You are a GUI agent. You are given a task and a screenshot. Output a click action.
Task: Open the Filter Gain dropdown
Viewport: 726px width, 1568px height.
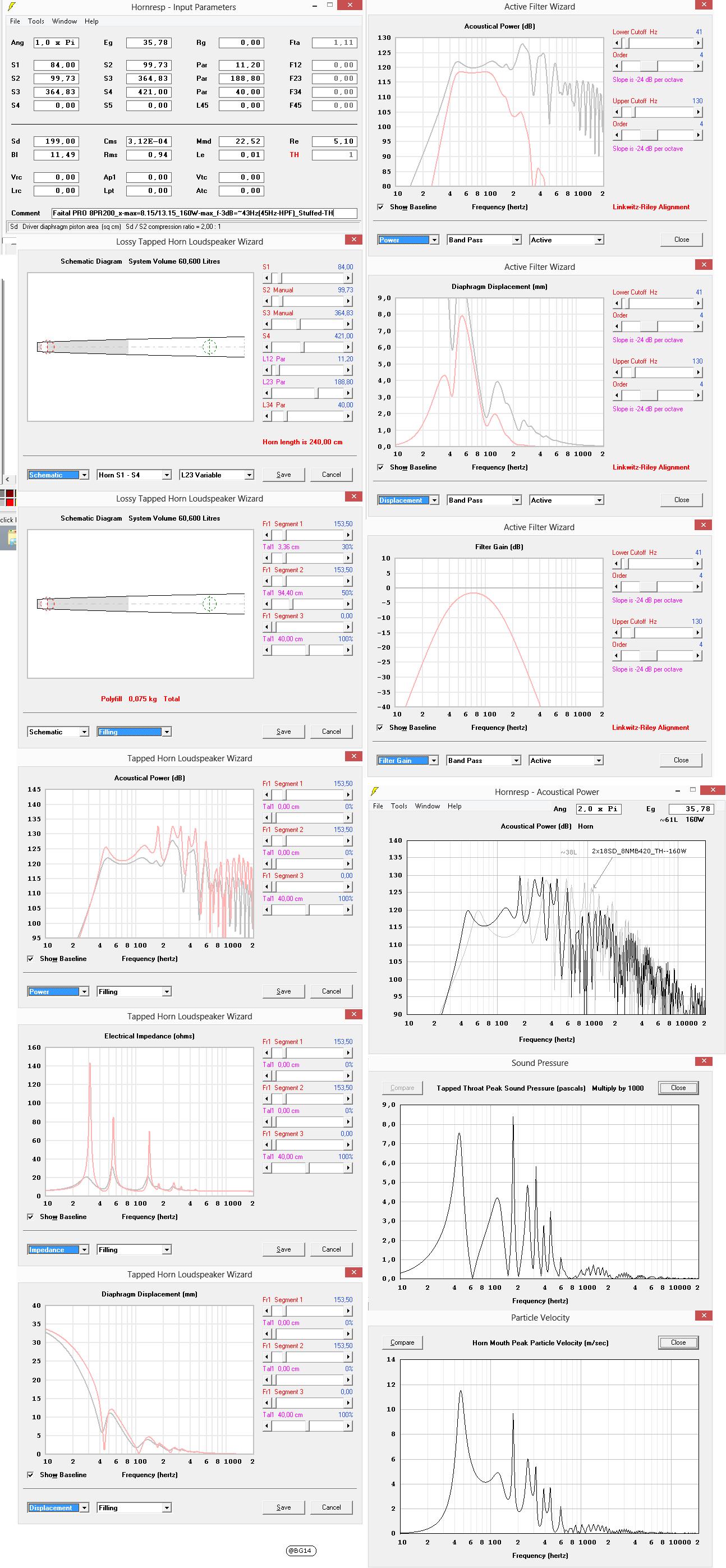coord(408,760)
